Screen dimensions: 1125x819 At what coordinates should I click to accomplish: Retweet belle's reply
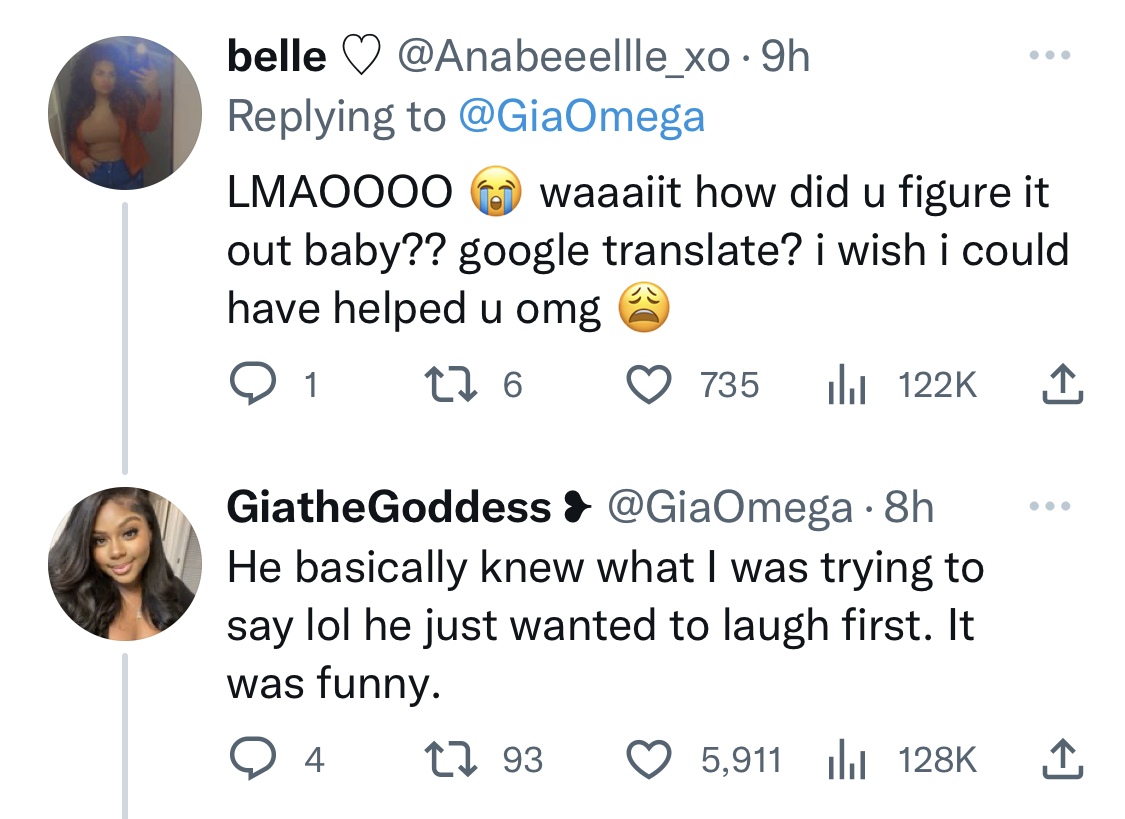coord(451,384)
